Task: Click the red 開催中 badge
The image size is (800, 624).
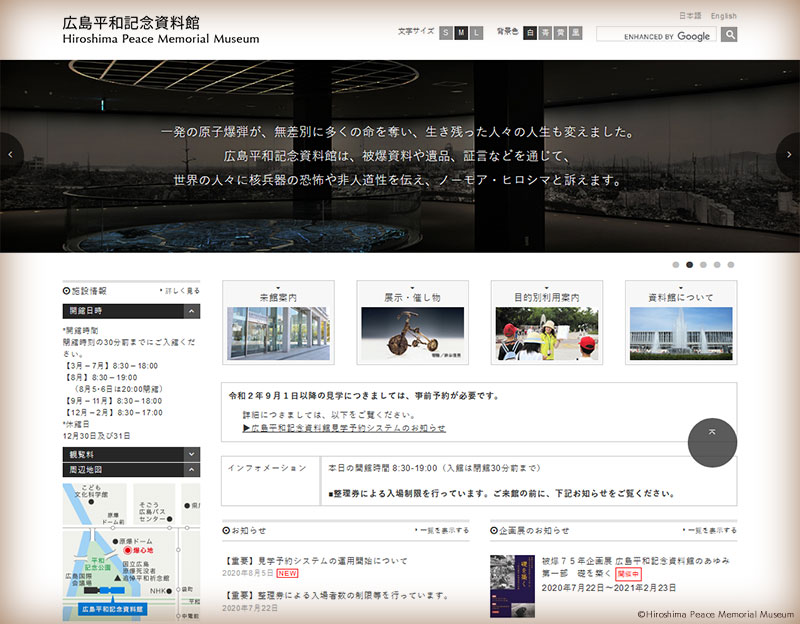Action: (628, 574)
